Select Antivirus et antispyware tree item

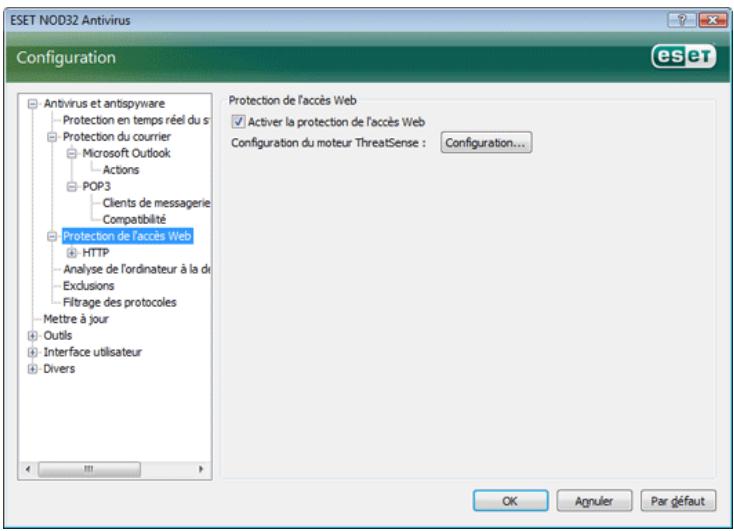tap(104, 103)
